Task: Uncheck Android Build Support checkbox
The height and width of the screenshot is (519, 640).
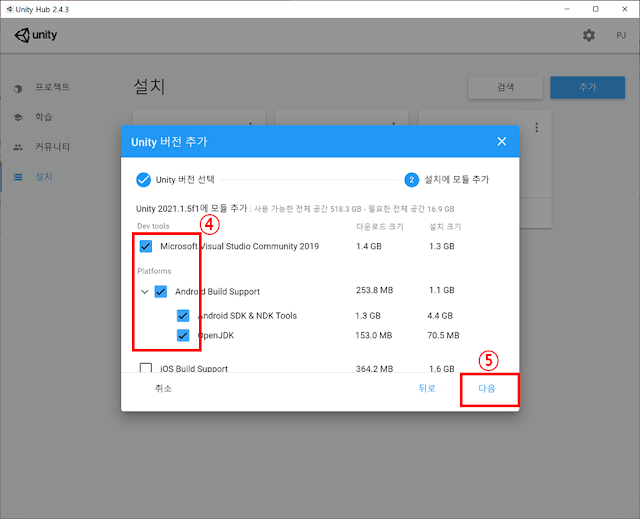Action: 161,292
